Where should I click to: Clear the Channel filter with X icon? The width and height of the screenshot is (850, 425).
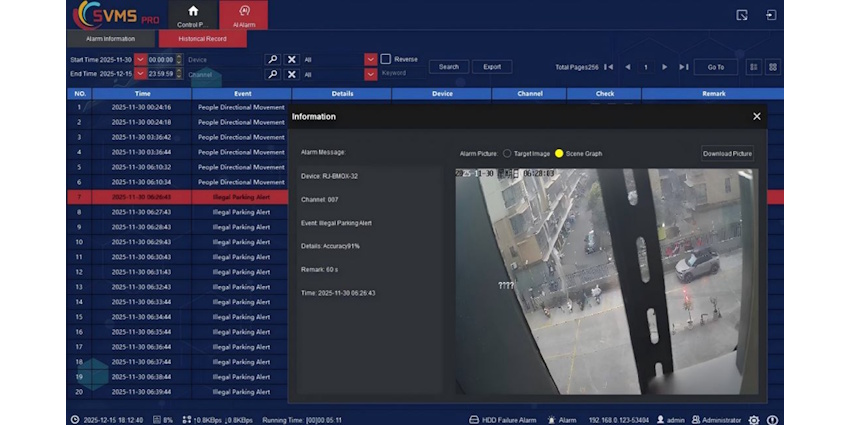click(291, 74)
